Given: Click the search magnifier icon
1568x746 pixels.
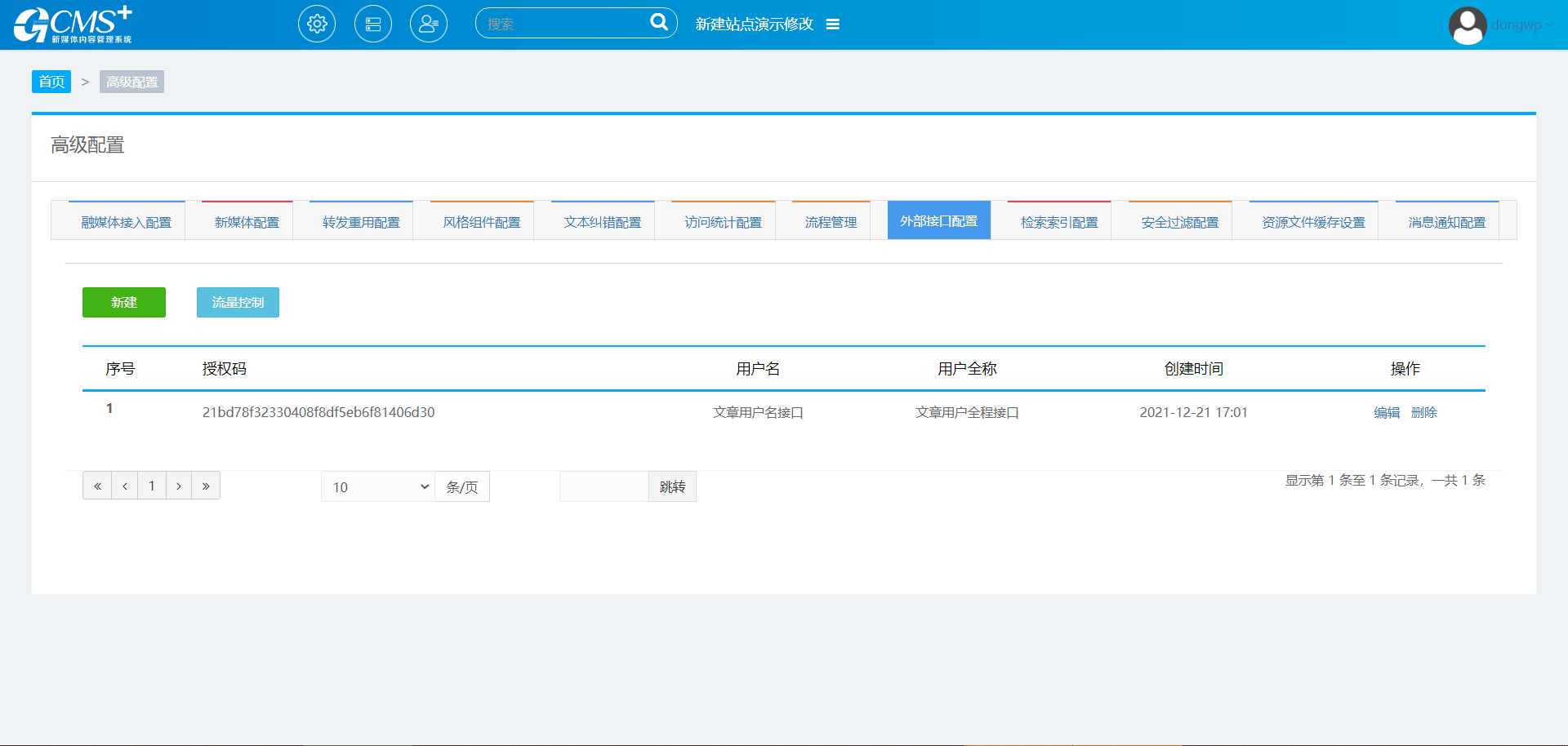Looking at the screenshot, I should pyautogui.click(x=658, y=23).
